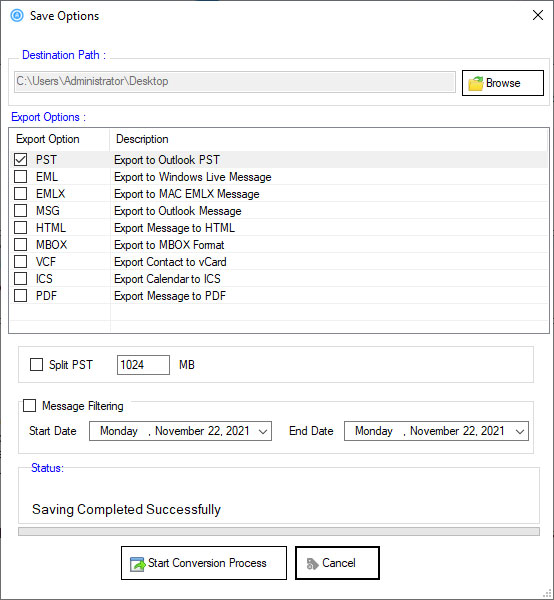
Task: Check the ICS calendar export
Action: [20, 279]
